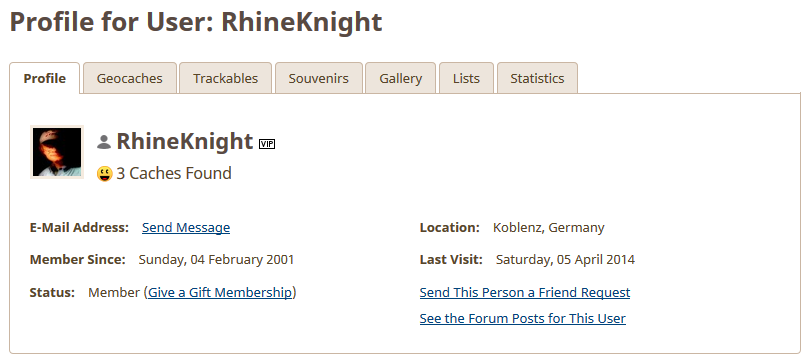Image resolution: width=810 pixels, height=362 pixels.
Task: Go to the Souvenirs tab
Action: [x=319, y=78]
